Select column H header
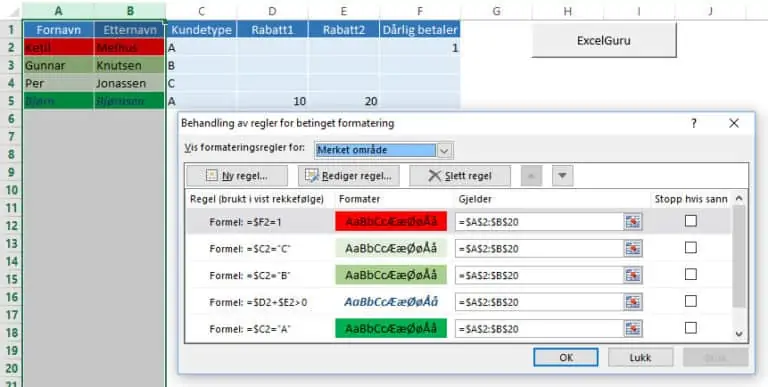The height and width of the screenshot is (387, 768). click(568, 11)
